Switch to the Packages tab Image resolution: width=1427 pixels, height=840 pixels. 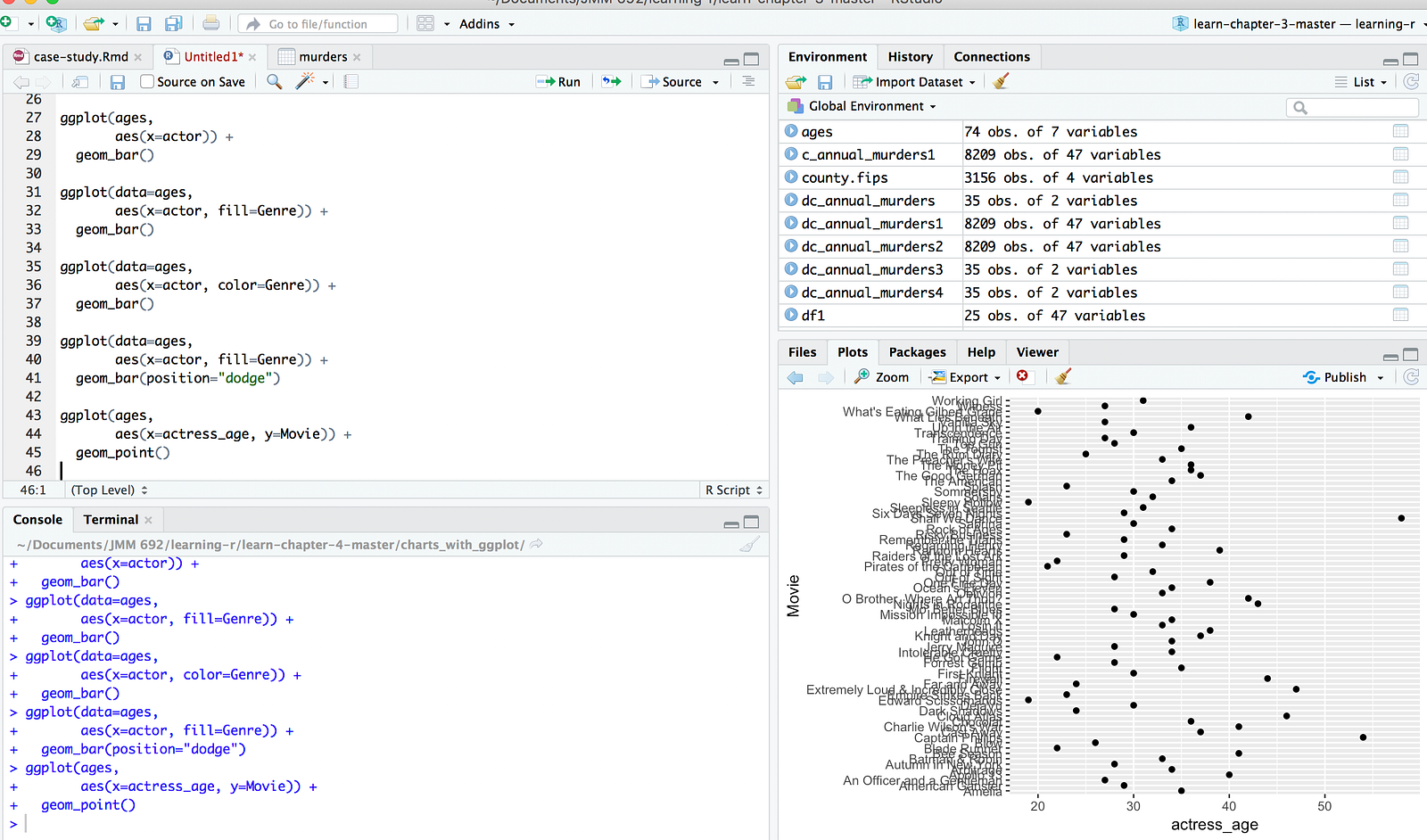point(917,352)
